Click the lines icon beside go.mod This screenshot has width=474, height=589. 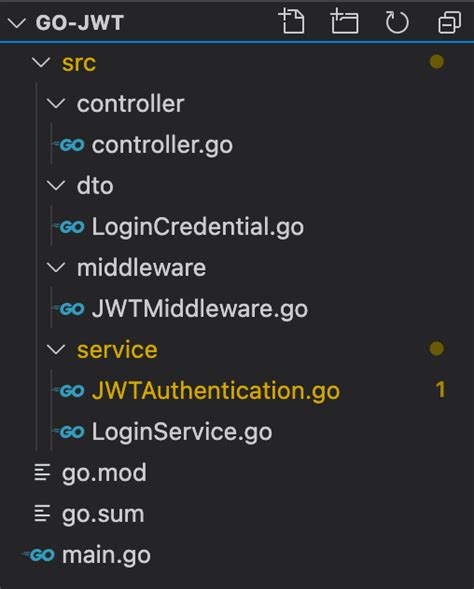click(x=42, y=473)
